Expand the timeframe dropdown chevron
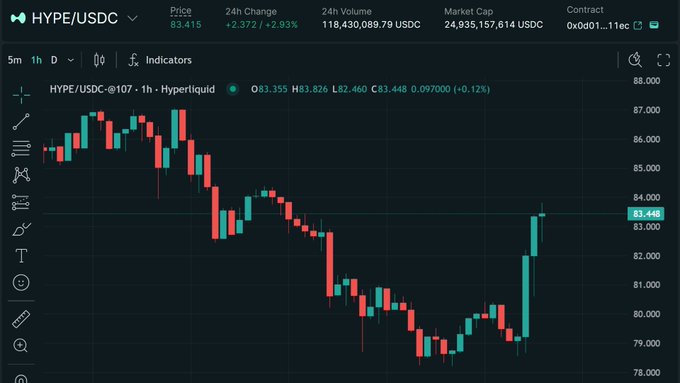Viewport: 680px width, 383px height. tap(71, 60)
